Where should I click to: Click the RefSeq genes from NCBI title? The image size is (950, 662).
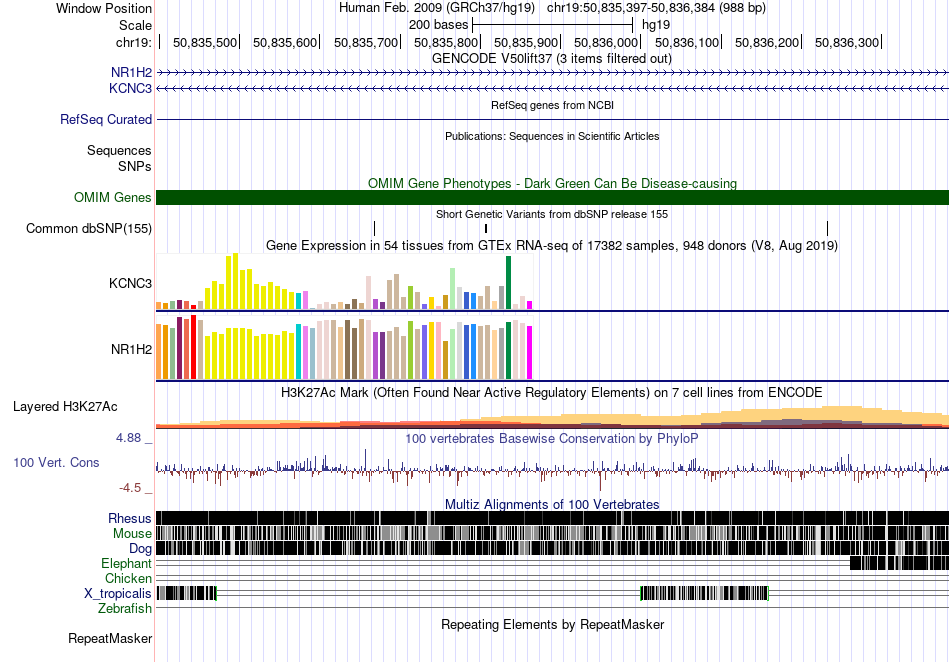(552, 105)
